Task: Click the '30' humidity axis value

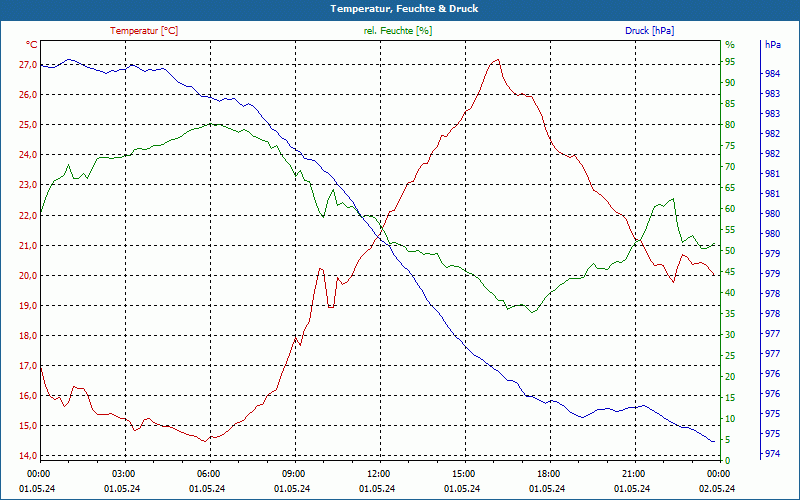Action: point(730,335)
